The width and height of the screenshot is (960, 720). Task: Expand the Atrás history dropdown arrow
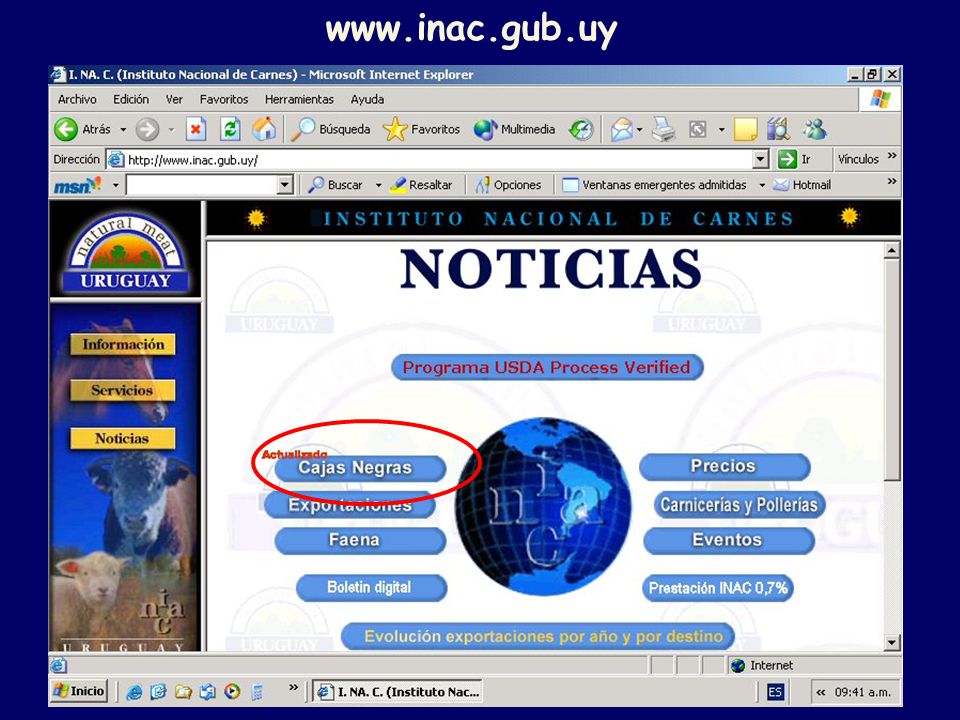point(123,130)
